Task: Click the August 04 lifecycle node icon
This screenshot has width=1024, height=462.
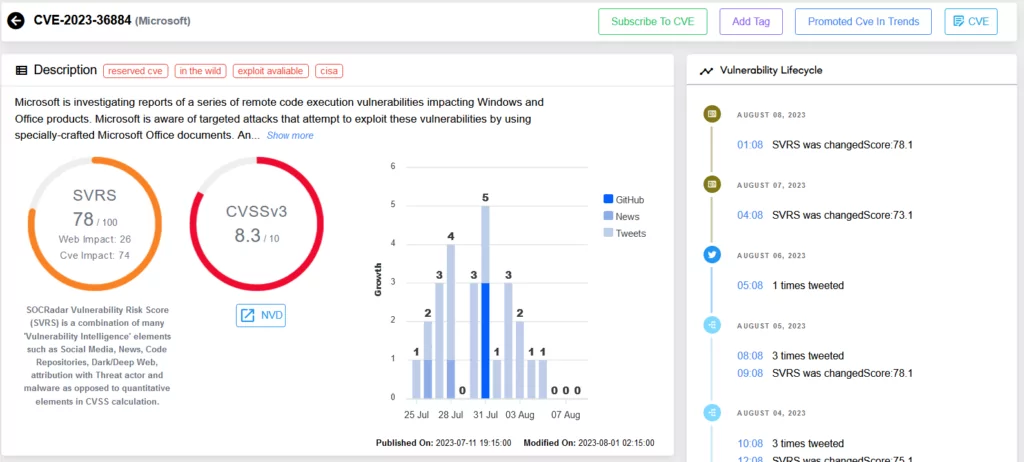Action: click(712, 412)
